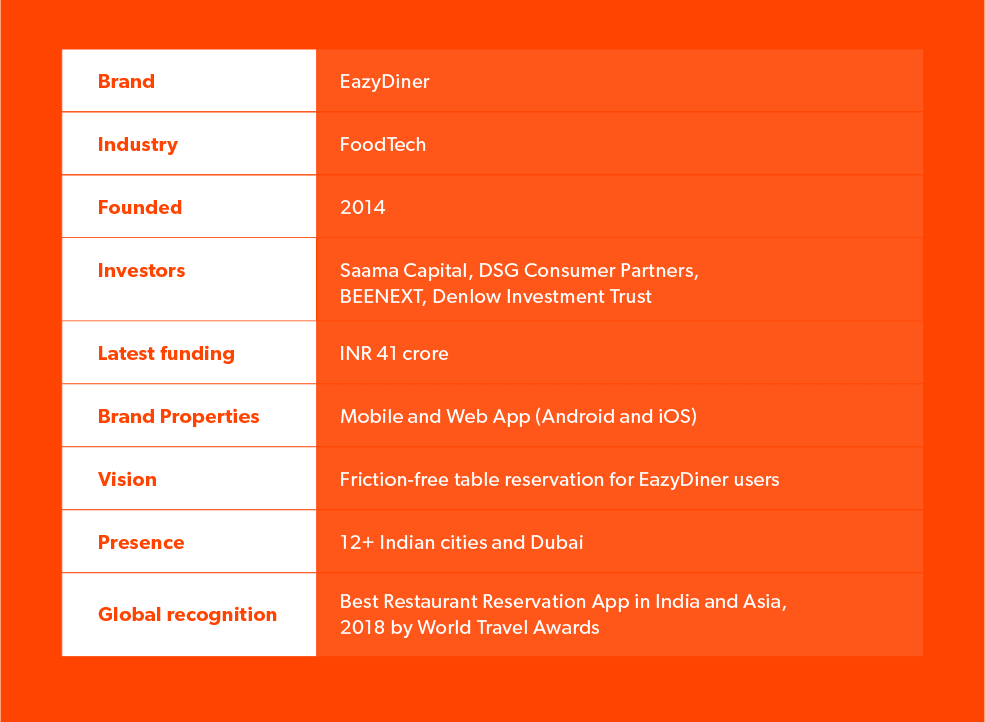Viewport: 985px width, 722px height.
Task: Select the founding year 2014
Action: pyautogui.click(x=362, y=207)
